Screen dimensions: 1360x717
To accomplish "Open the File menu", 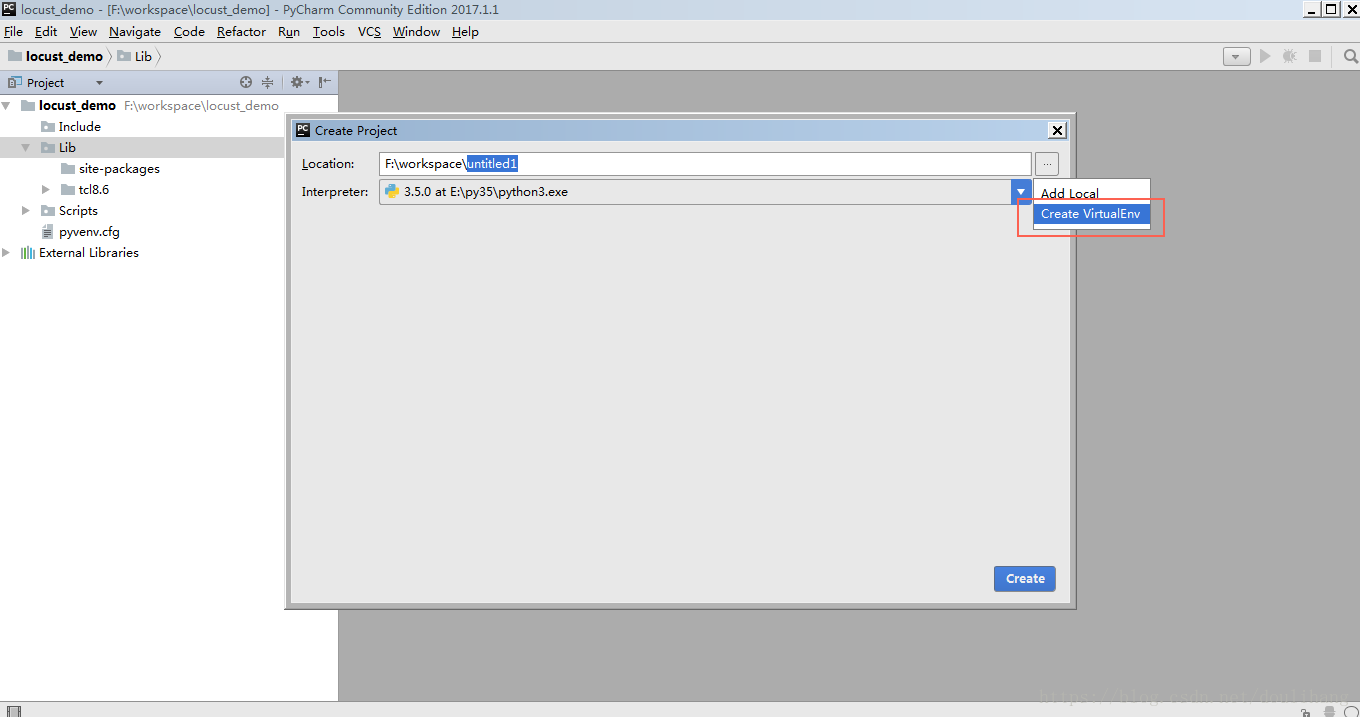I will pos(13,32).
